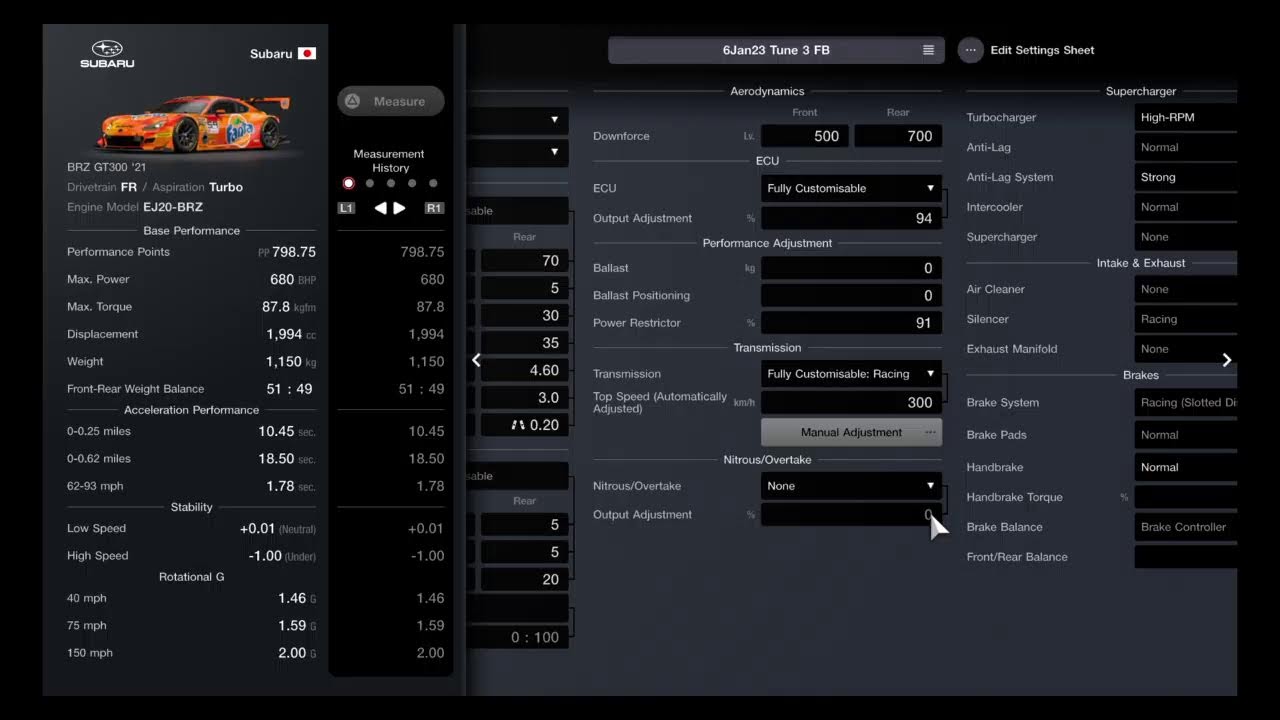The width and height of the screenshot is (1280, 720).
Task: Open the Nitrous/Overtake None dropdown
Action: 851,486
